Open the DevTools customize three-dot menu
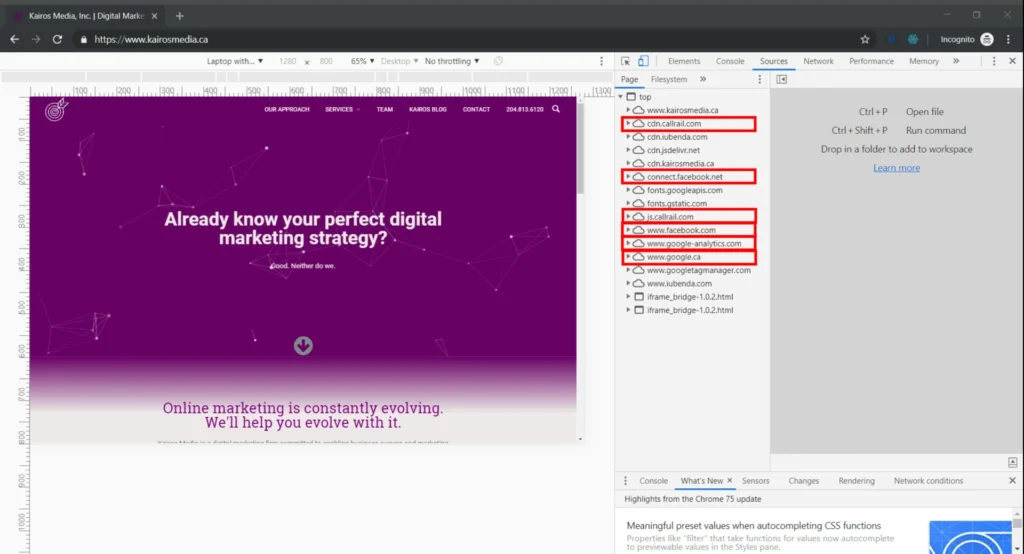This screenshot has height=554, width=1024. [x=993, y=61]
